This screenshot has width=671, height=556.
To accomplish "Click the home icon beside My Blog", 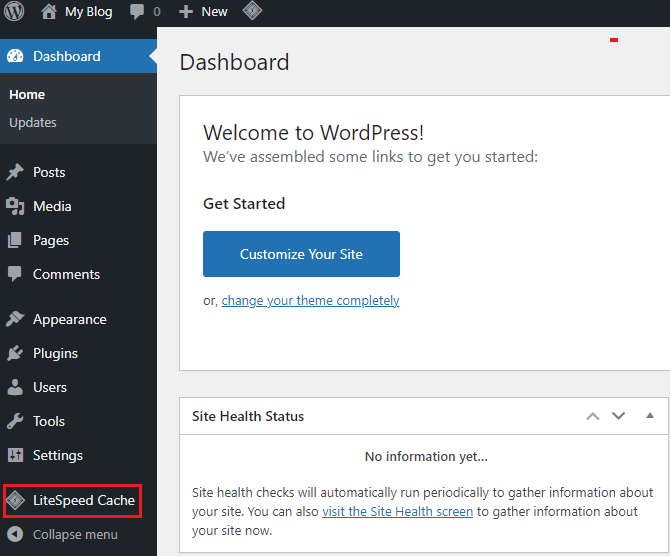I will [x=49, y=12].
